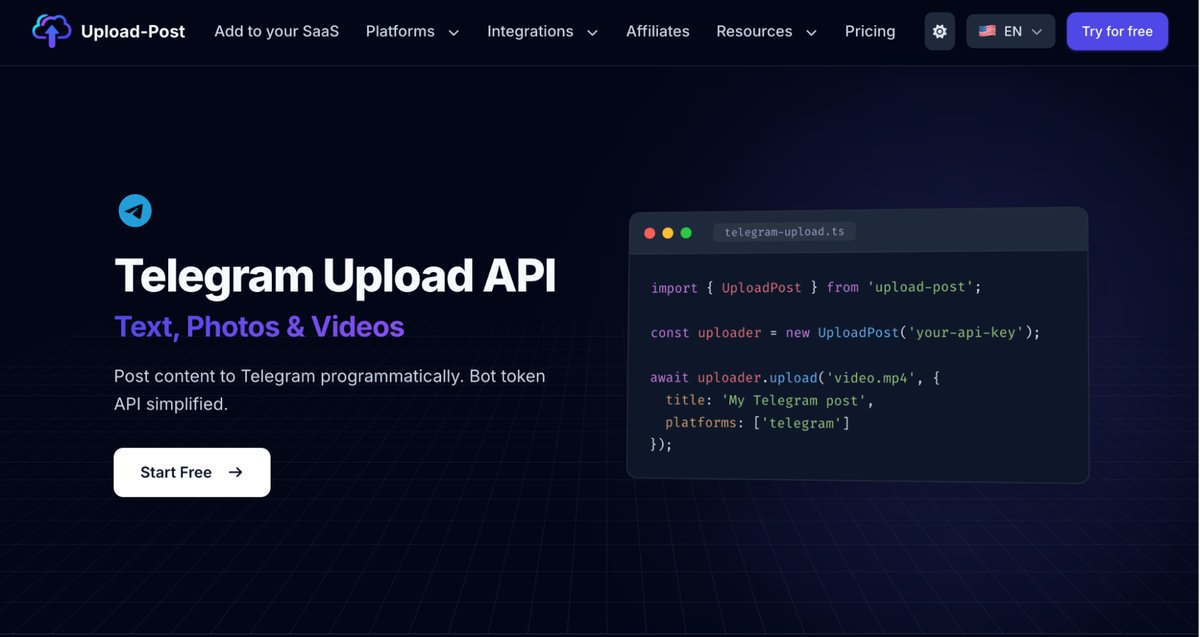Click the title: 'My Telegram post' line
The height and width of the screenshot is (637, 1200).
(x=770, y=400)
